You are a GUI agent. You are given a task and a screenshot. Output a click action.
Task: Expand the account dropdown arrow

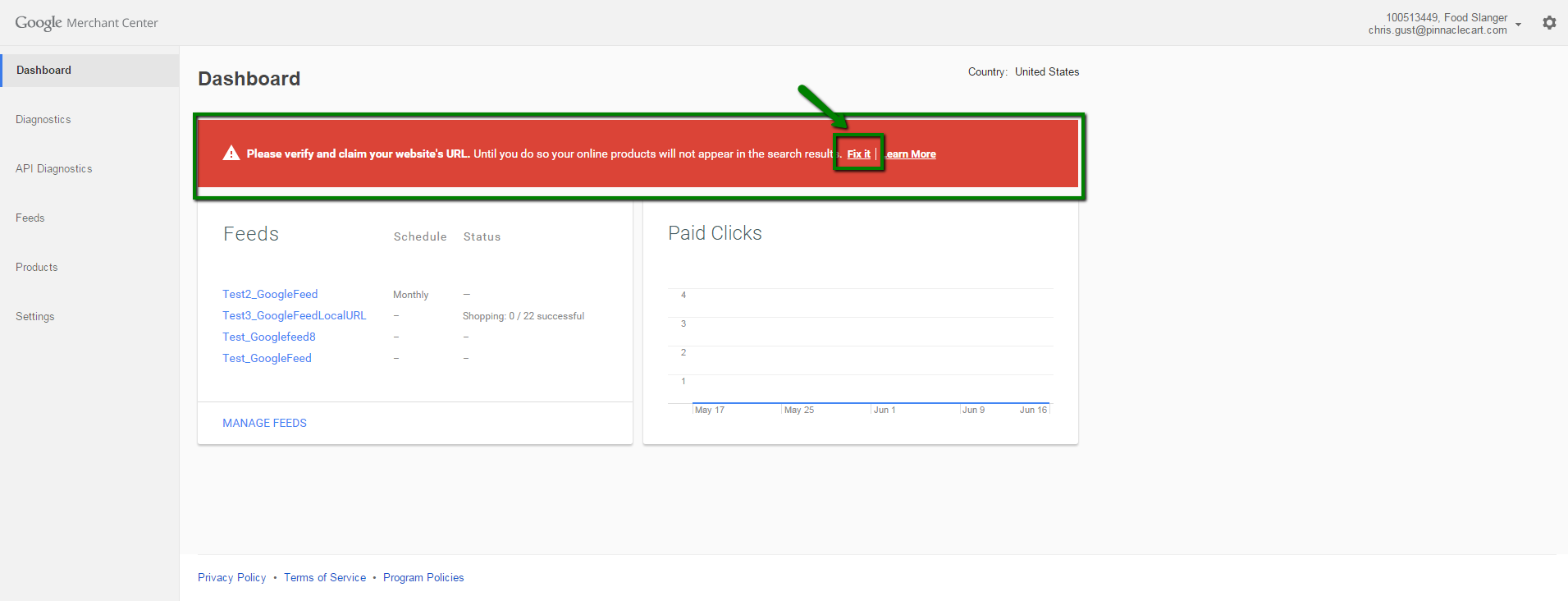coord(1519,25)
